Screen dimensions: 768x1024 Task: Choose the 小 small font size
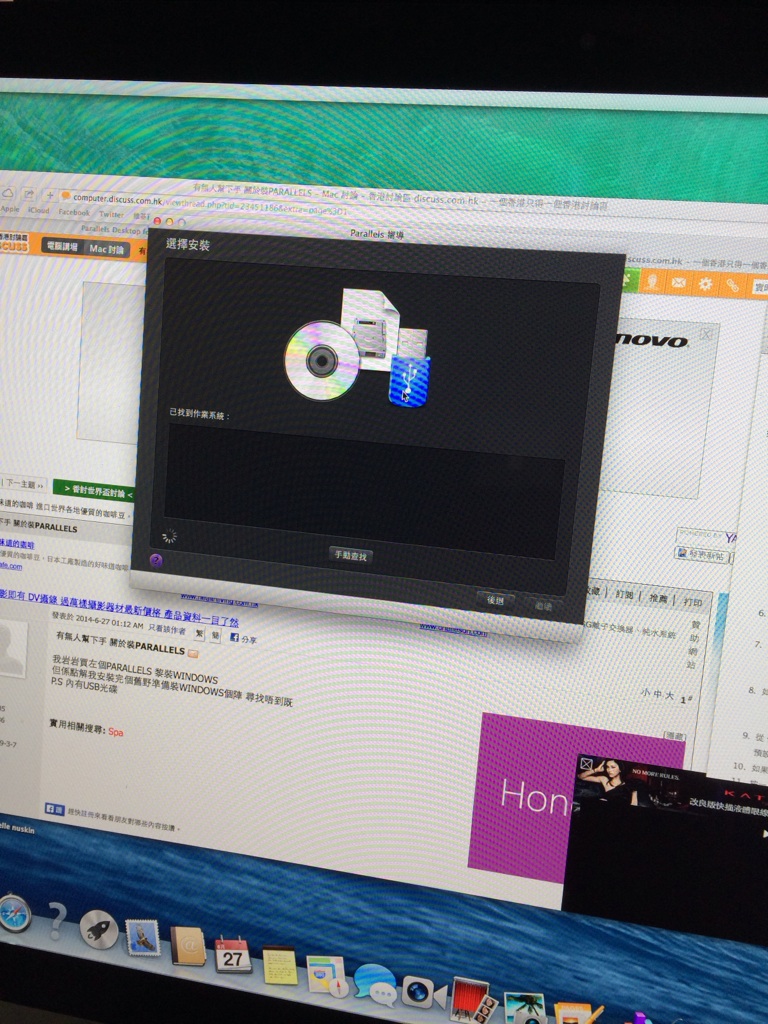pyautogui.click(x=645, y=693)
